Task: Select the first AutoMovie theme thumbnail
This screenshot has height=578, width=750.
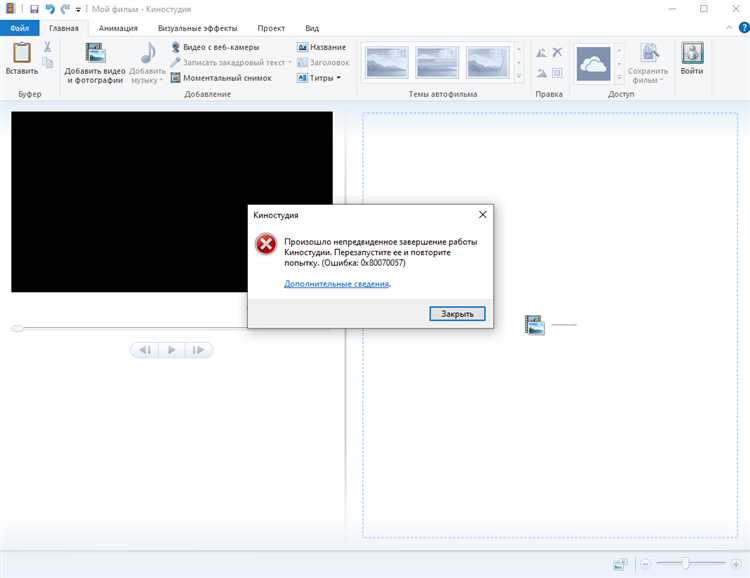Action: 387,63
